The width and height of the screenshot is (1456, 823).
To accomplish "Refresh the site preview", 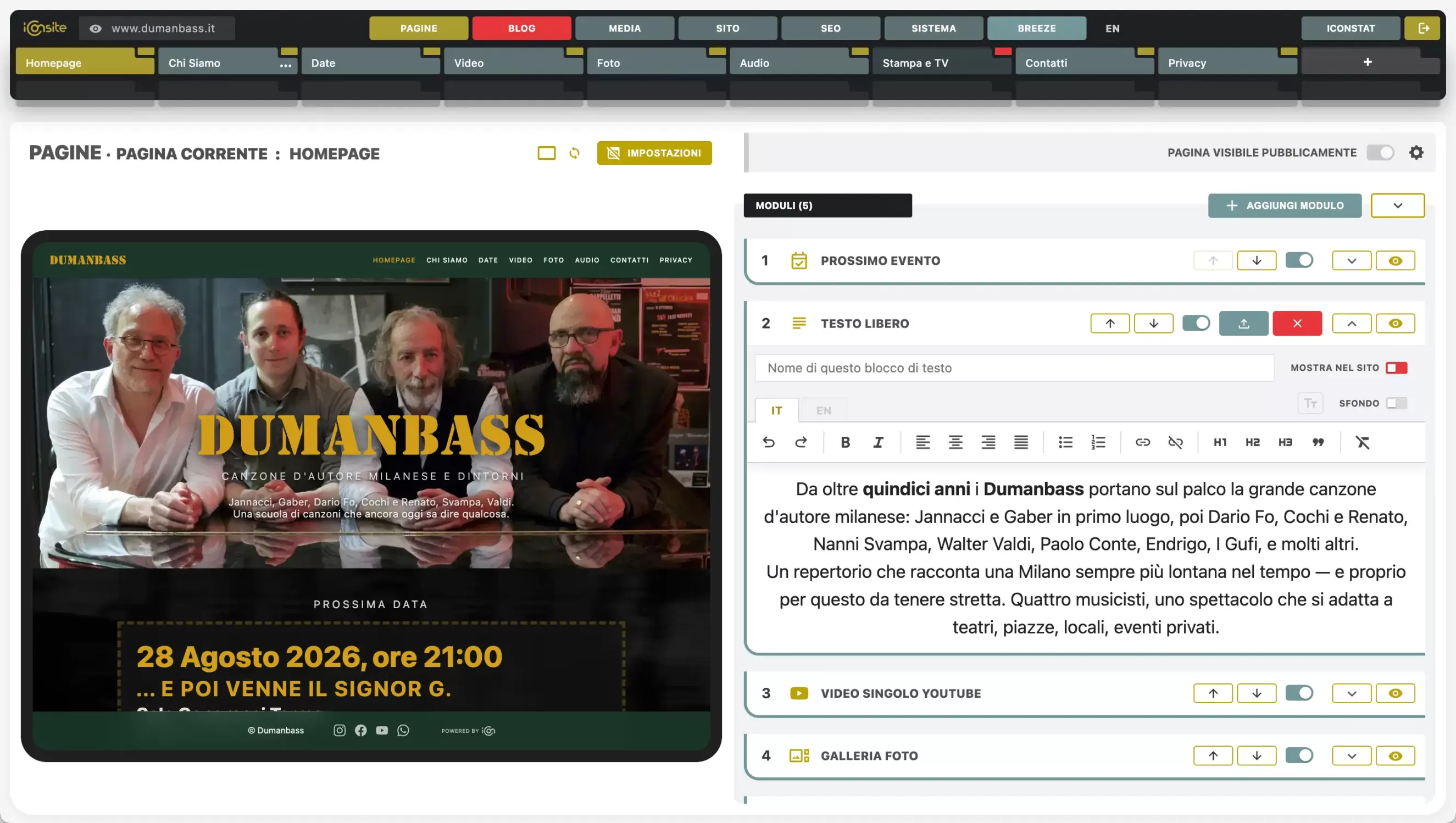I will coord(574,153).
